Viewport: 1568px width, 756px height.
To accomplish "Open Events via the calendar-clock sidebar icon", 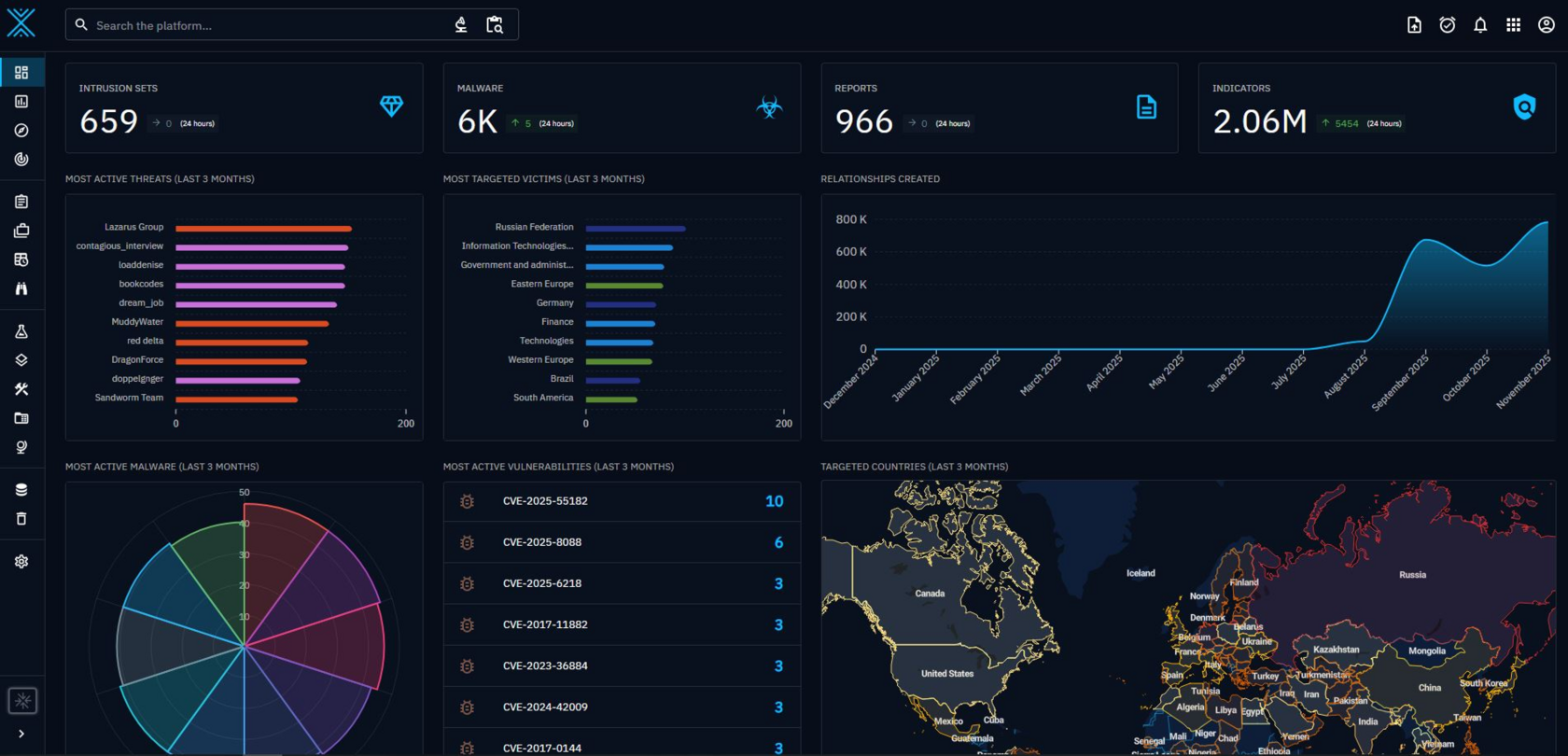I will click(21, 259).
